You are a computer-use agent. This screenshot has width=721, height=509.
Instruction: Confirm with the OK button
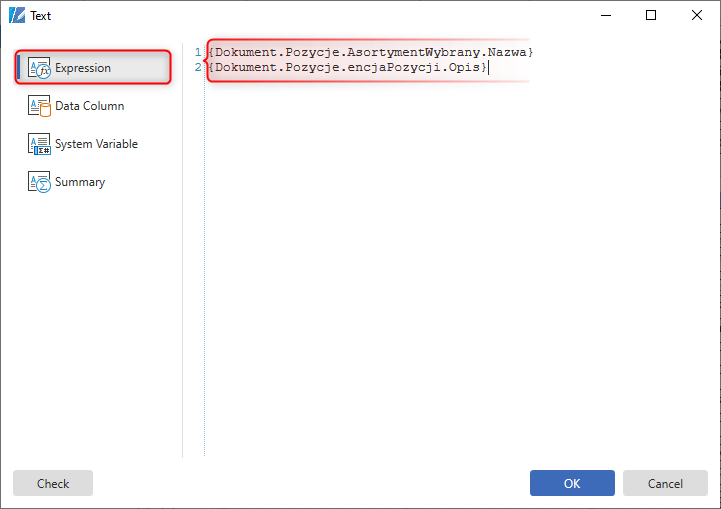pyautogui.click(x=572, y=483)
